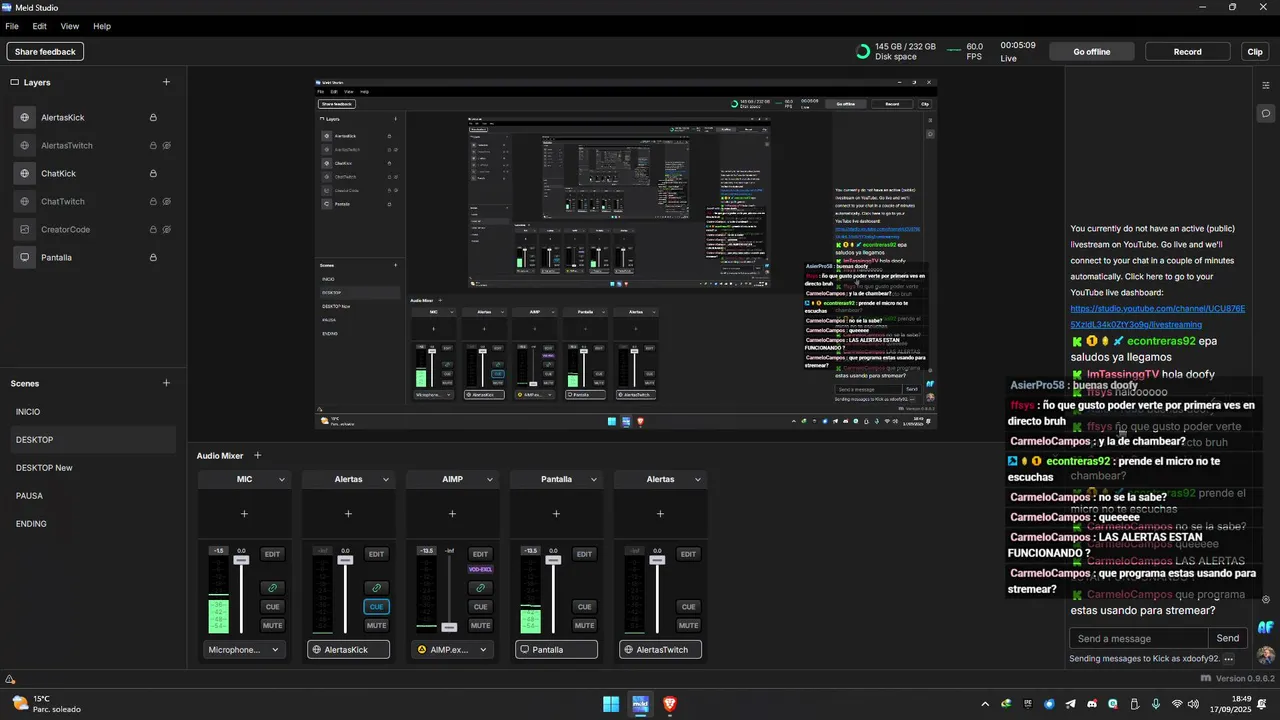This screenshot has width=1280, height=720.
Task: Open Telegram from the system tray
Action: (1071, 704)
